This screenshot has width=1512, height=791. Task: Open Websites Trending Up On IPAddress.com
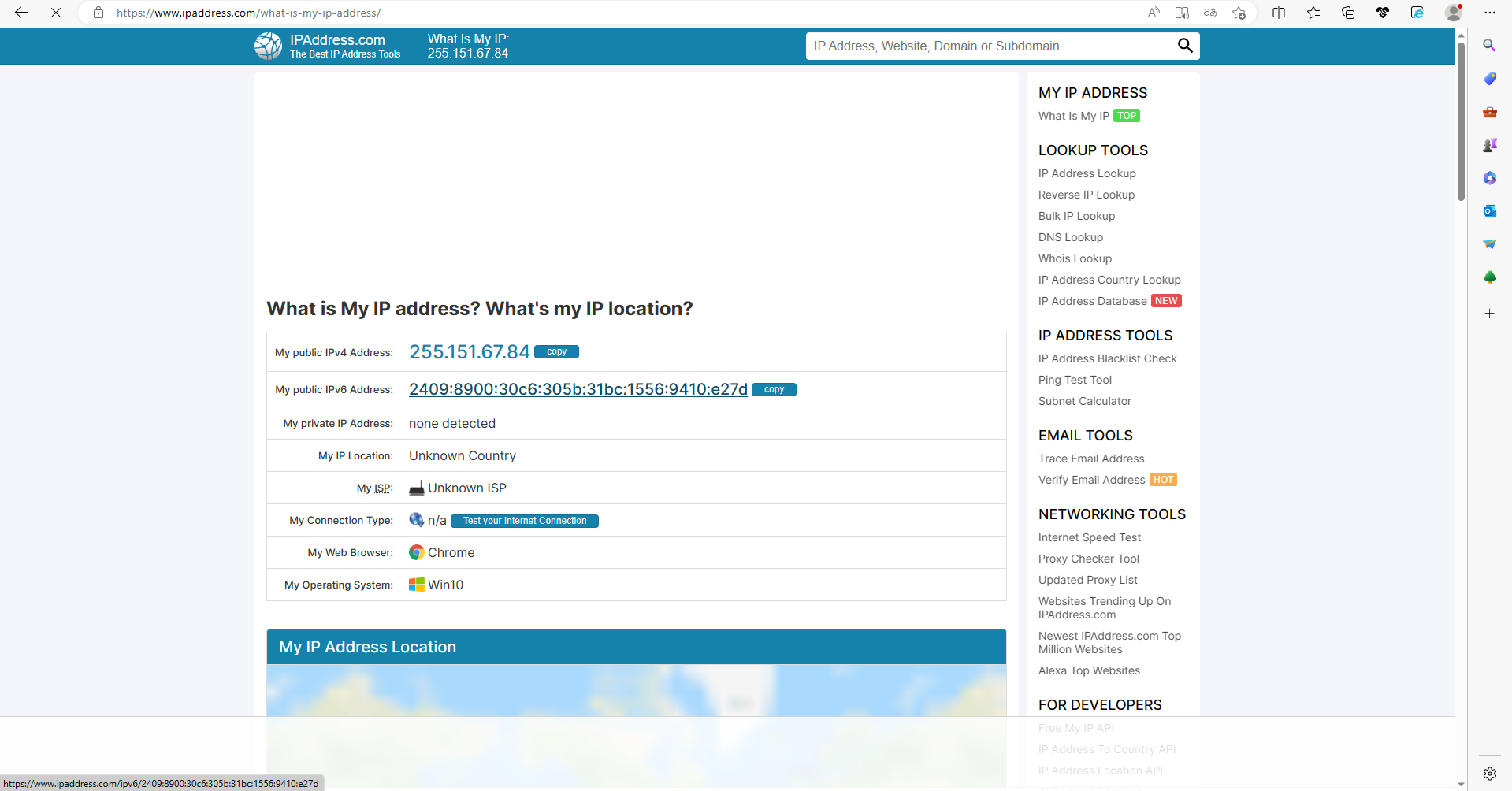(1105, 607)
